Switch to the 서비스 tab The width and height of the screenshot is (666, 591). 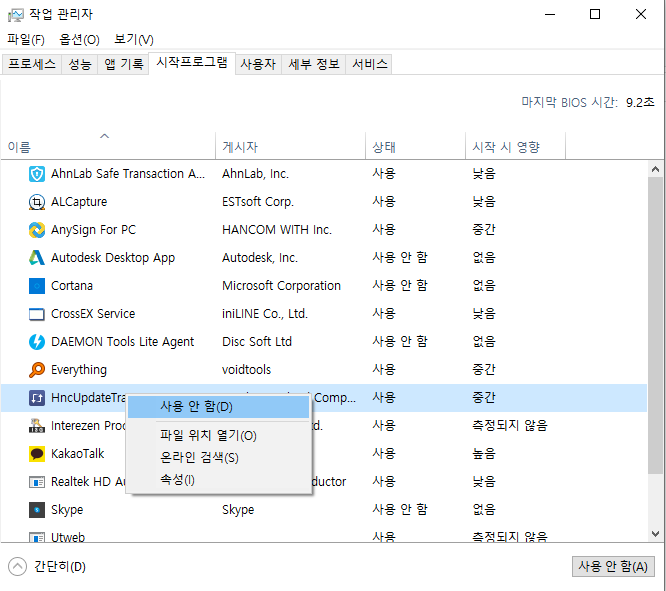[370, 64]
